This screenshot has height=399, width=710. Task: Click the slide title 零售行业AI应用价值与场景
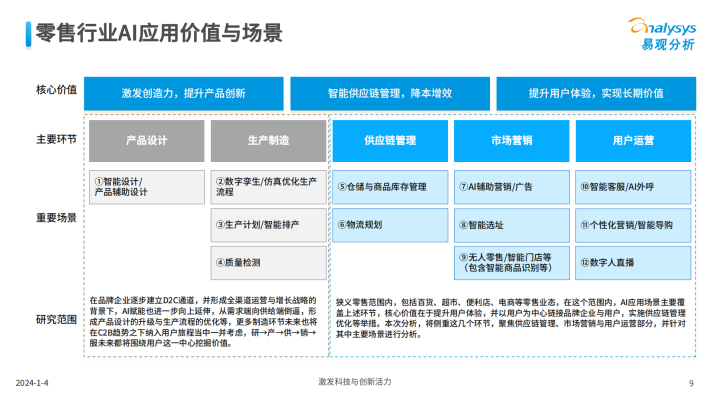click(x=159, y=33)
